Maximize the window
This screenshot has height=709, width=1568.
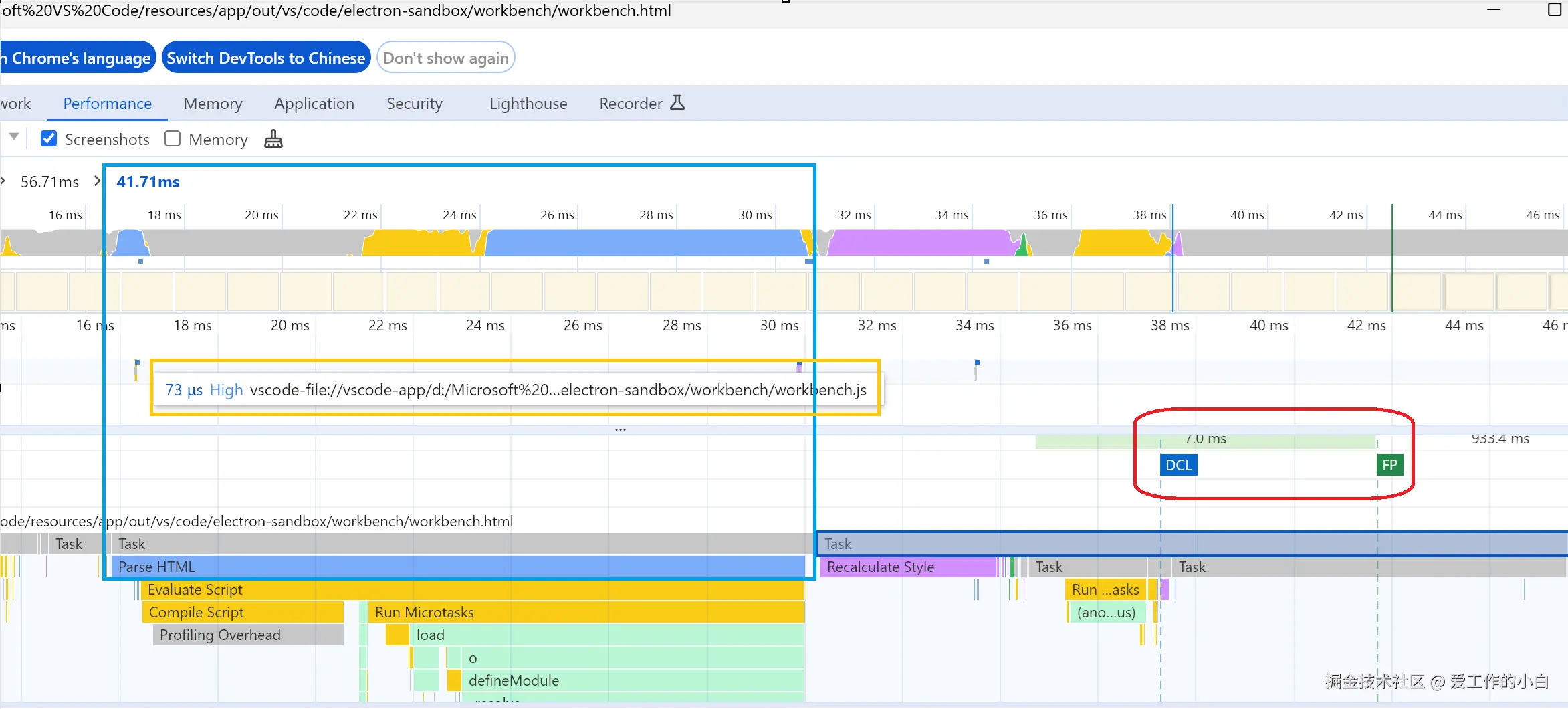(1555, 9)
